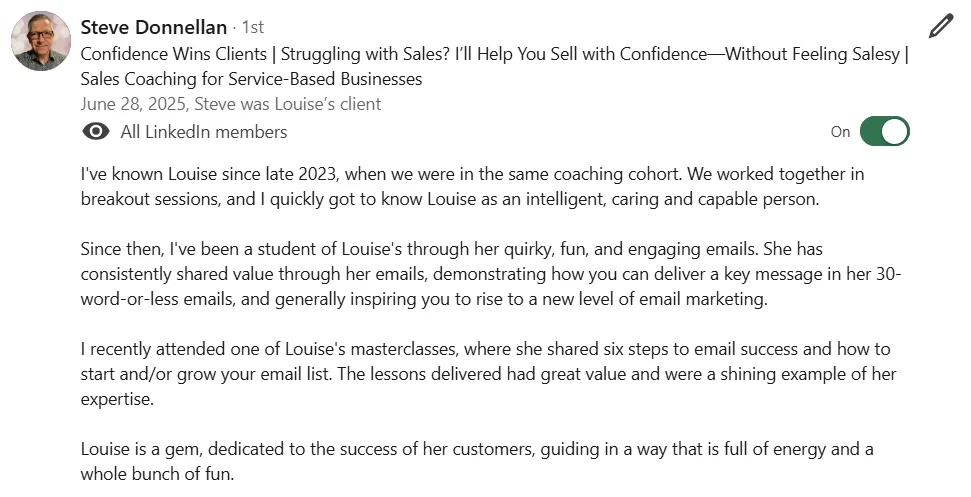
Task: Click the "Steve was Louise's client" relationship text
Action: [287, 104]
